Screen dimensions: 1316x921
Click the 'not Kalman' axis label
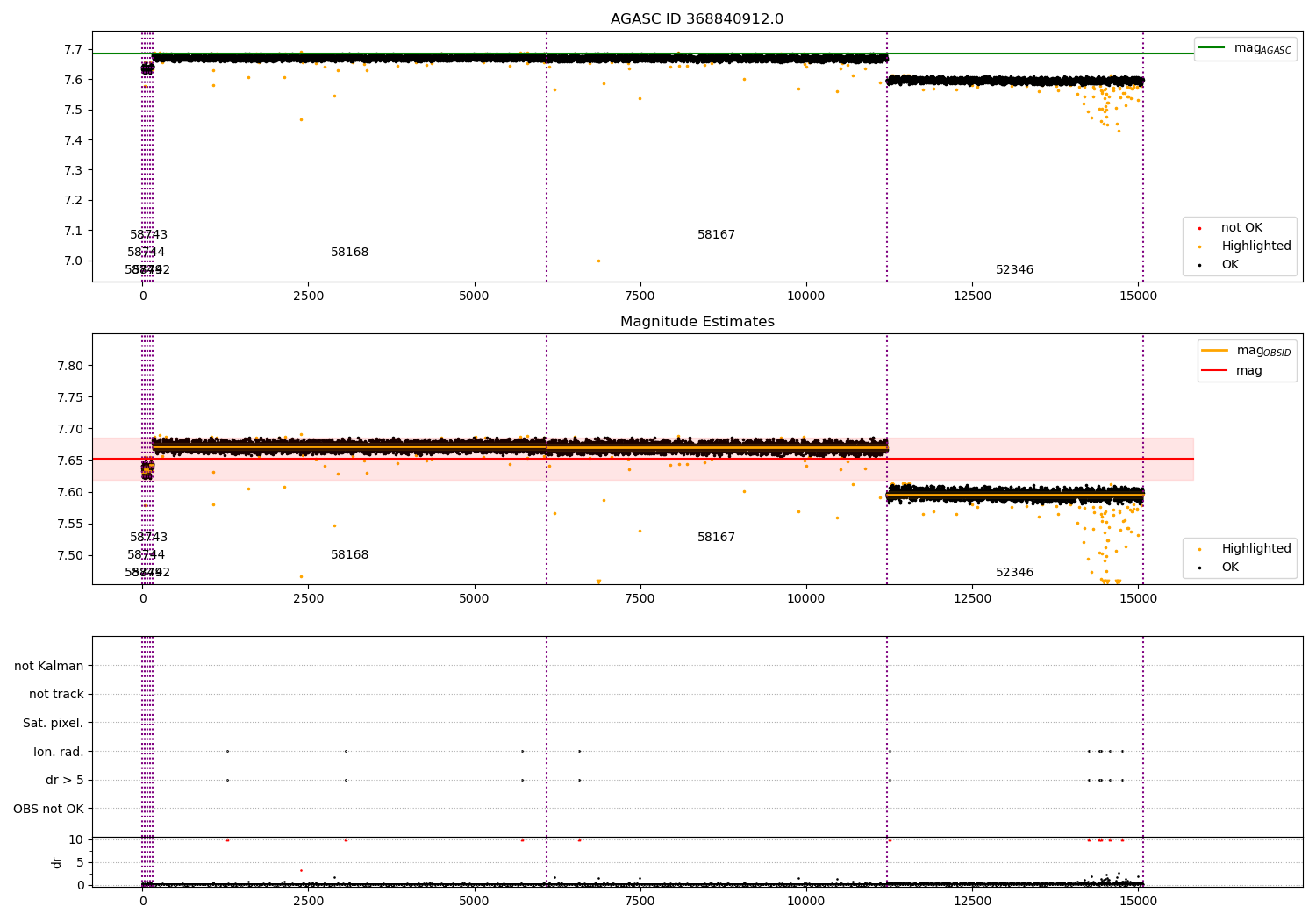coord(49,666)
